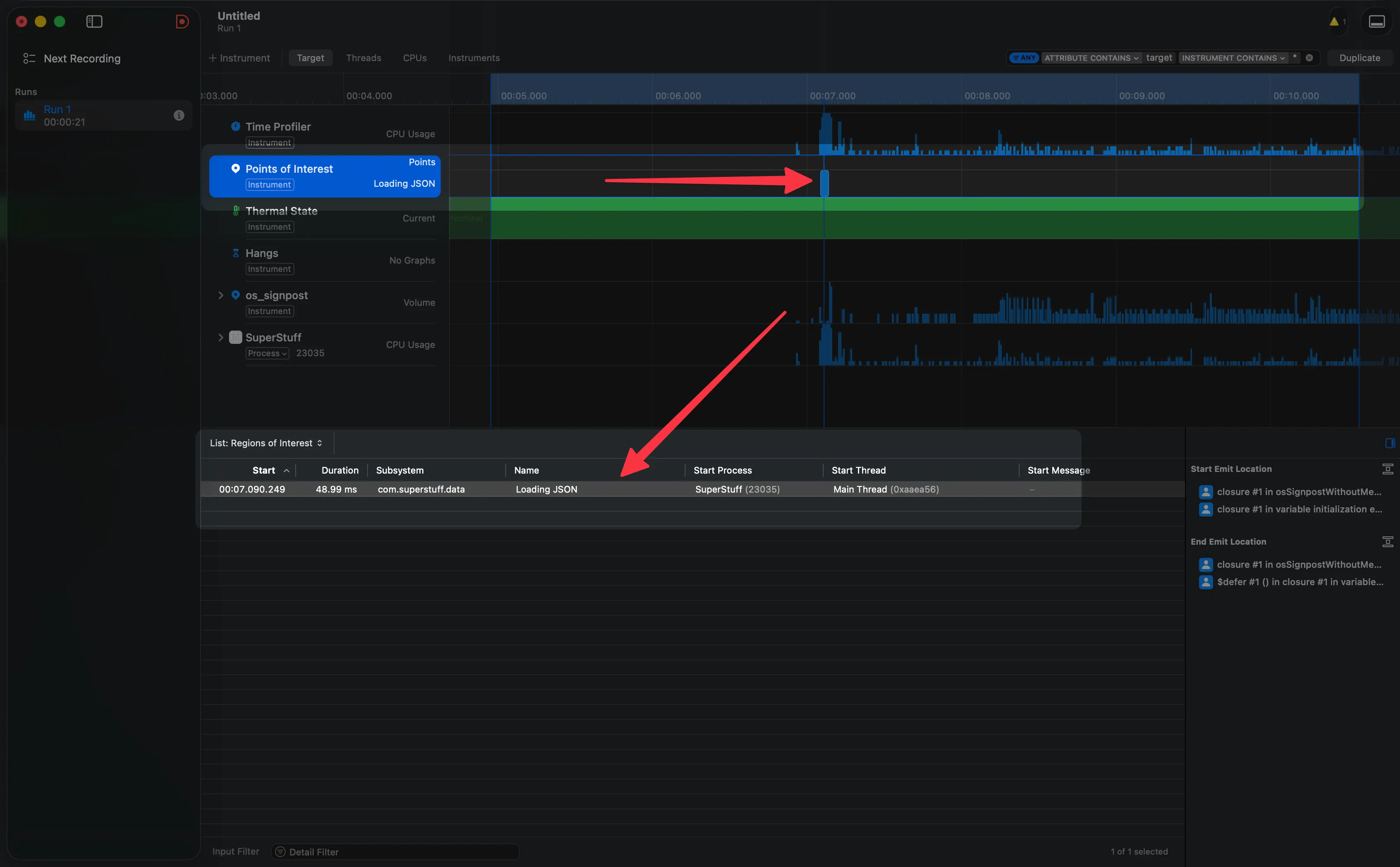This screenshot has width=1400, height=867.
Task: Click the Points of Interest pin icon
Action: tap(236, 168)
